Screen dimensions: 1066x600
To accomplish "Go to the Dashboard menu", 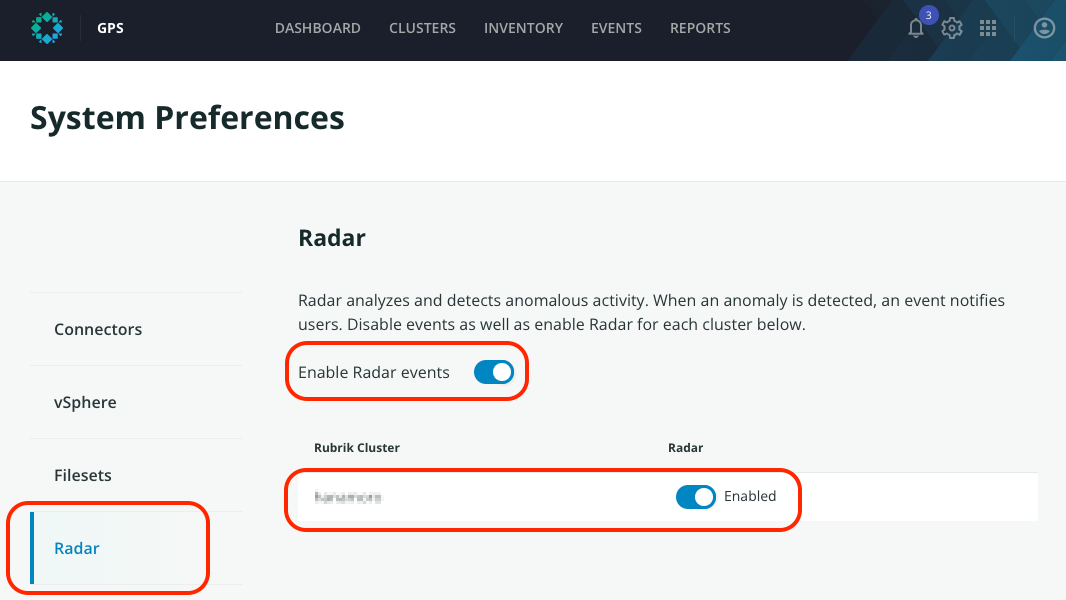I will [317, 28].
